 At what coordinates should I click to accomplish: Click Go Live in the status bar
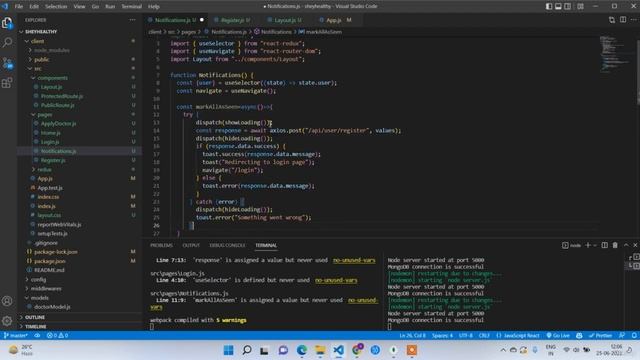point(558,336)
